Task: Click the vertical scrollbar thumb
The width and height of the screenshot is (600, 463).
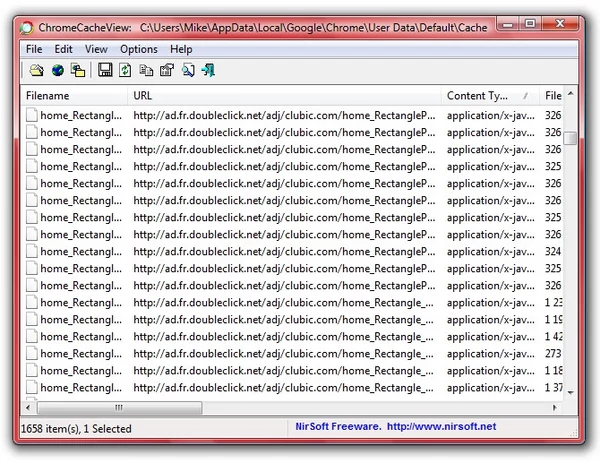Action: pyautogui.click(x=571, y=138)
